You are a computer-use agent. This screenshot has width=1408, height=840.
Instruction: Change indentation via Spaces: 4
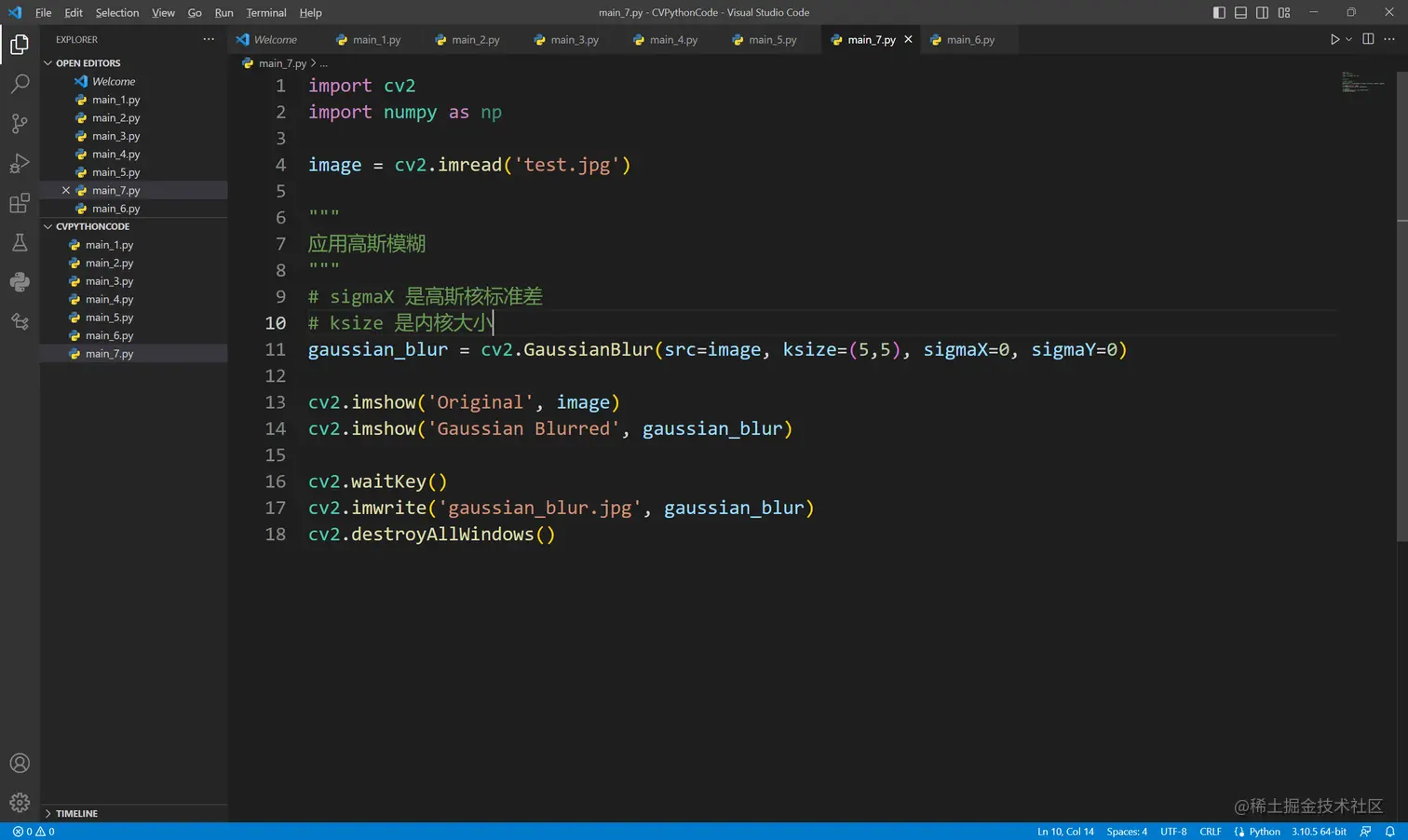click(1127, 832)
